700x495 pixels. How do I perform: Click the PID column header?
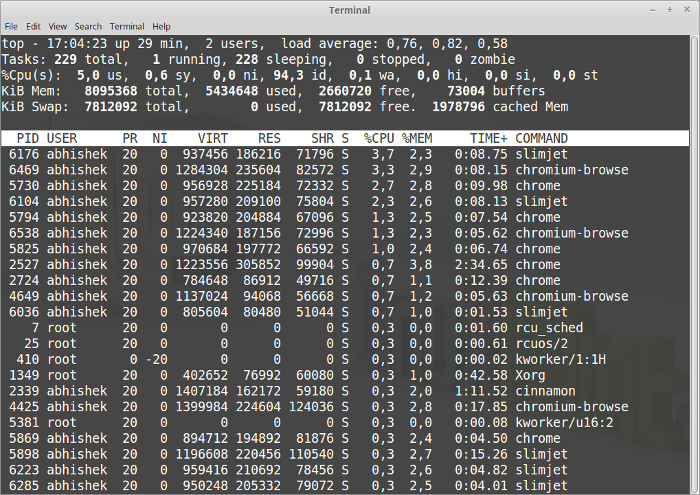click(x=28, y=138)
